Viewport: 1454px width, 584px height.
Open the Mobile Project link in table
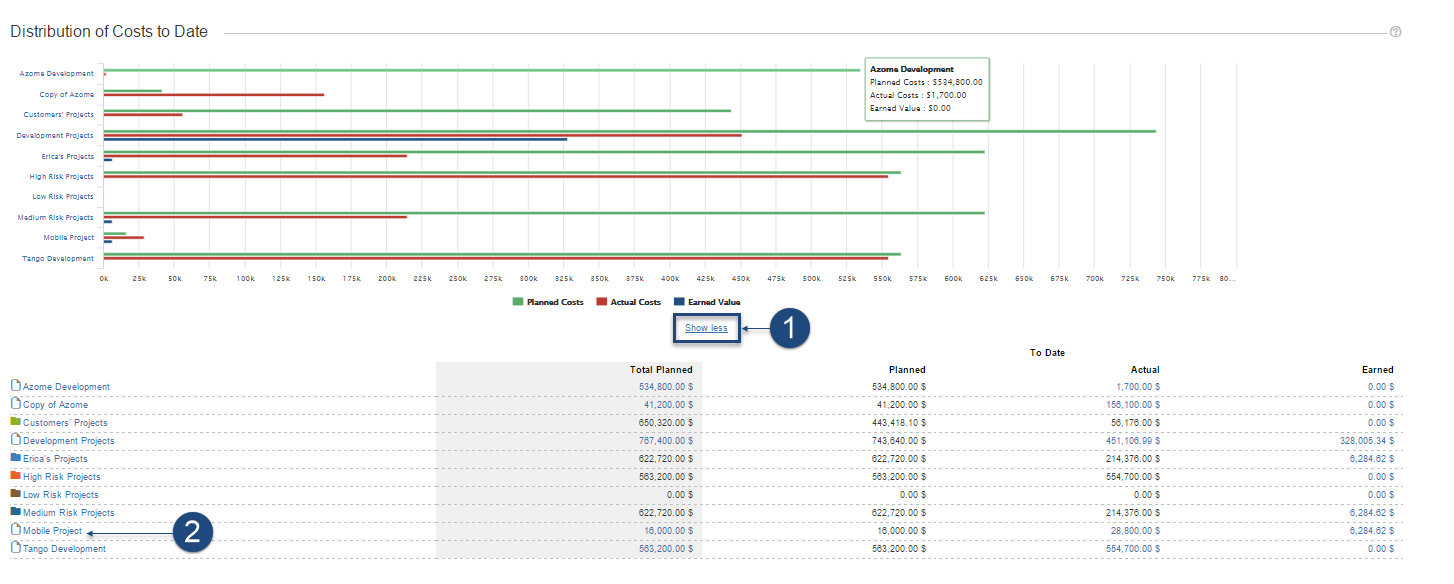[52, 531]
